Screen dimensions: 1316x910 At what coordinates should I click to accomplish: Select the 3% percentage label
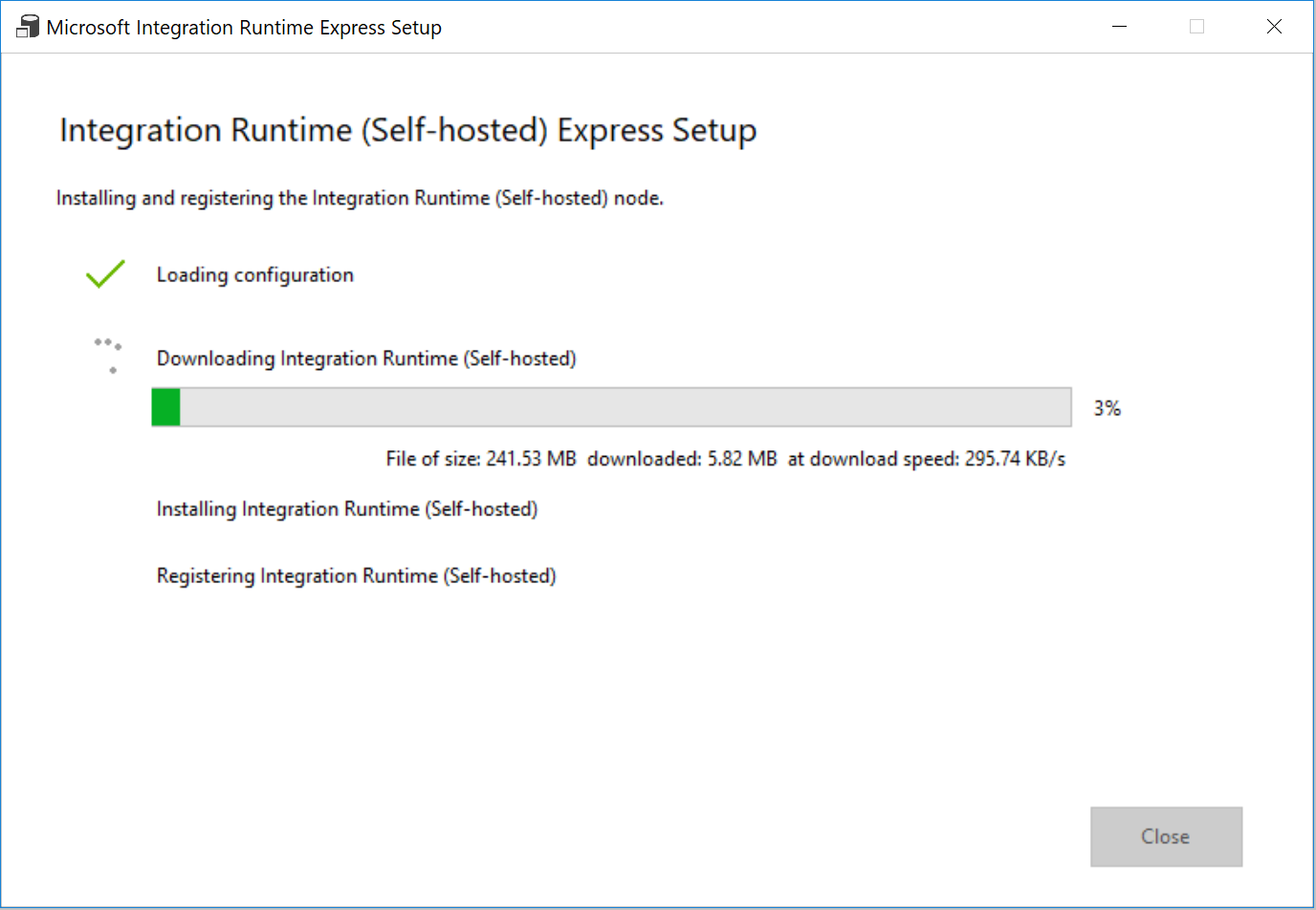tap(1107, 407)
